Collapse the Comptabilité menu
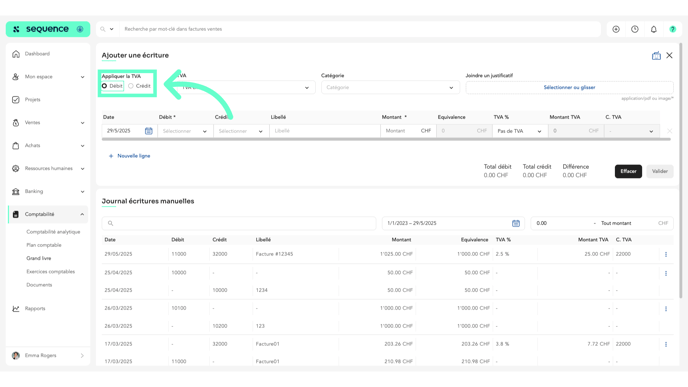This screenshot has width=688, height=387. point(48,214)
